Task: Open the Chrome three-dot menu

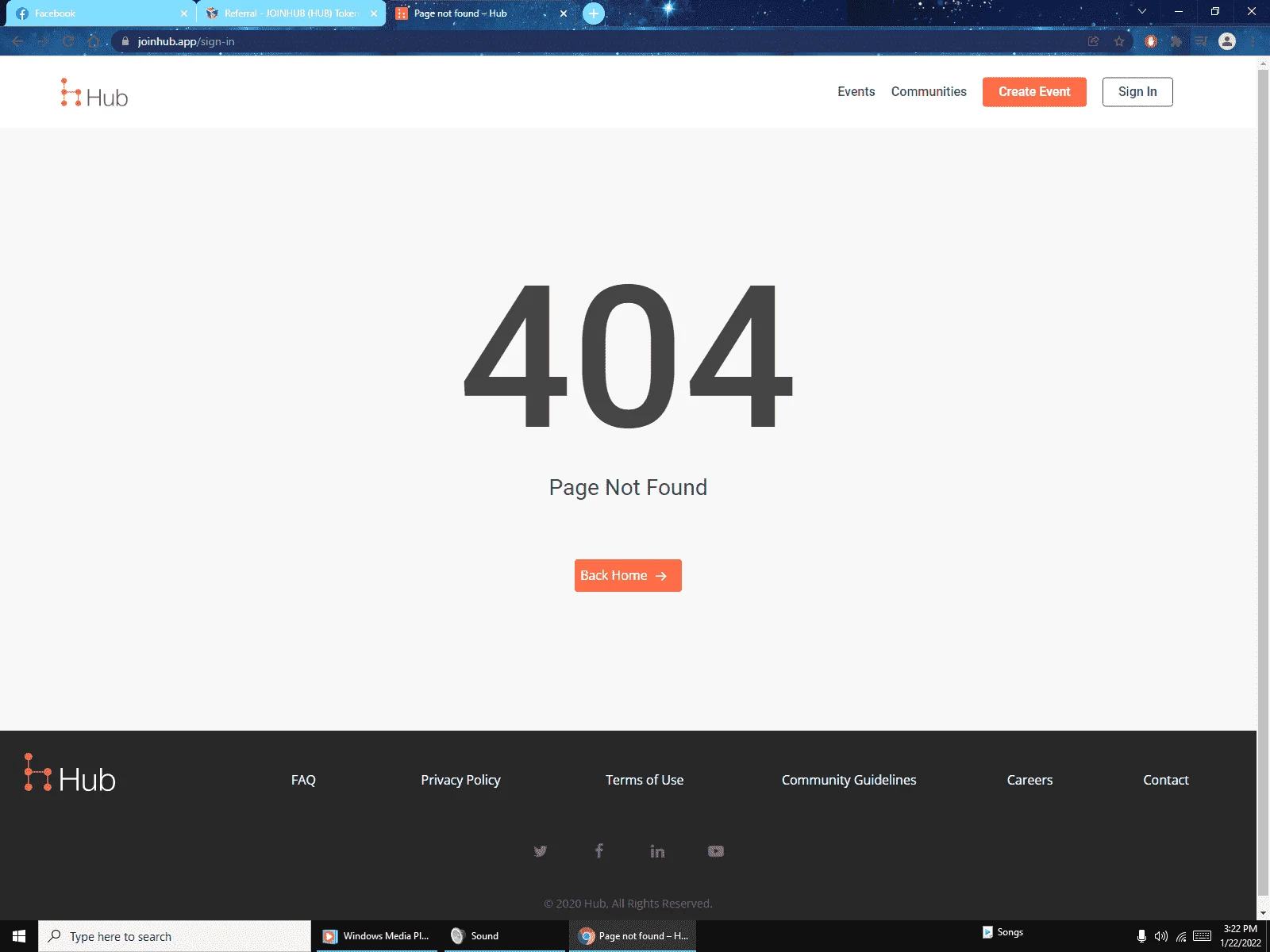Action: (1253, 41)
